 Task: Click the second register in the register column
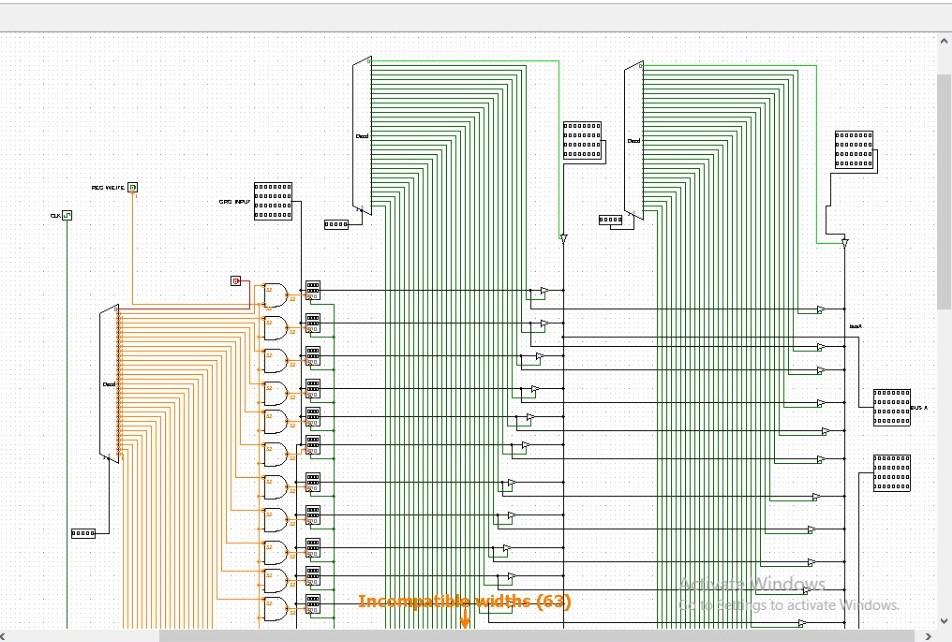[x=312, y=322]
